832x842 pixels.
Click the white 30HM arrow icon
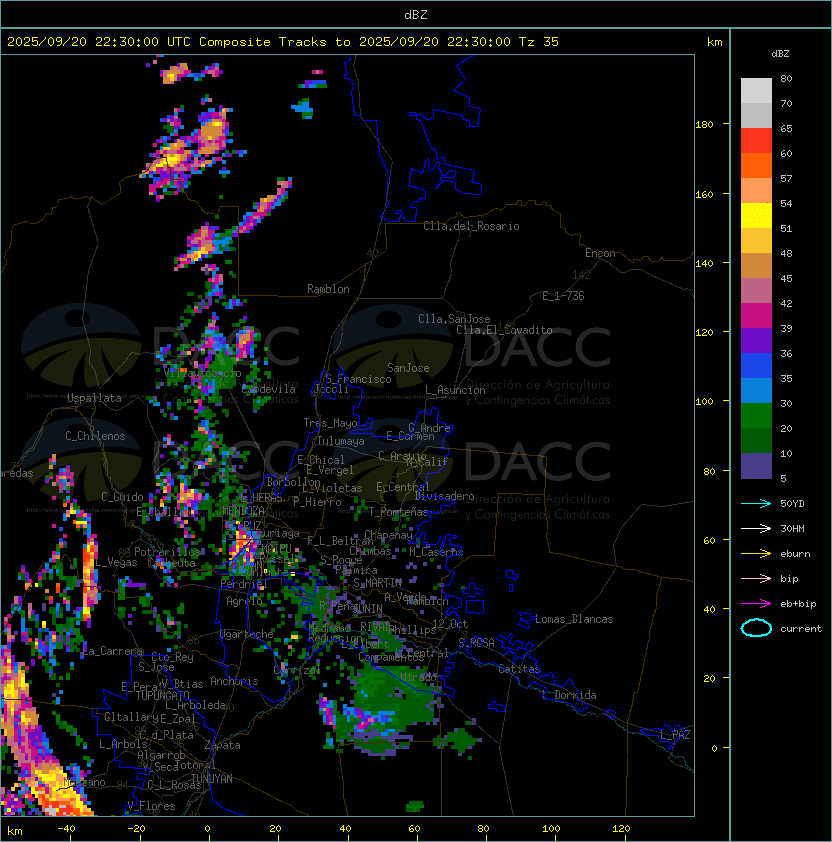point(756,528)
